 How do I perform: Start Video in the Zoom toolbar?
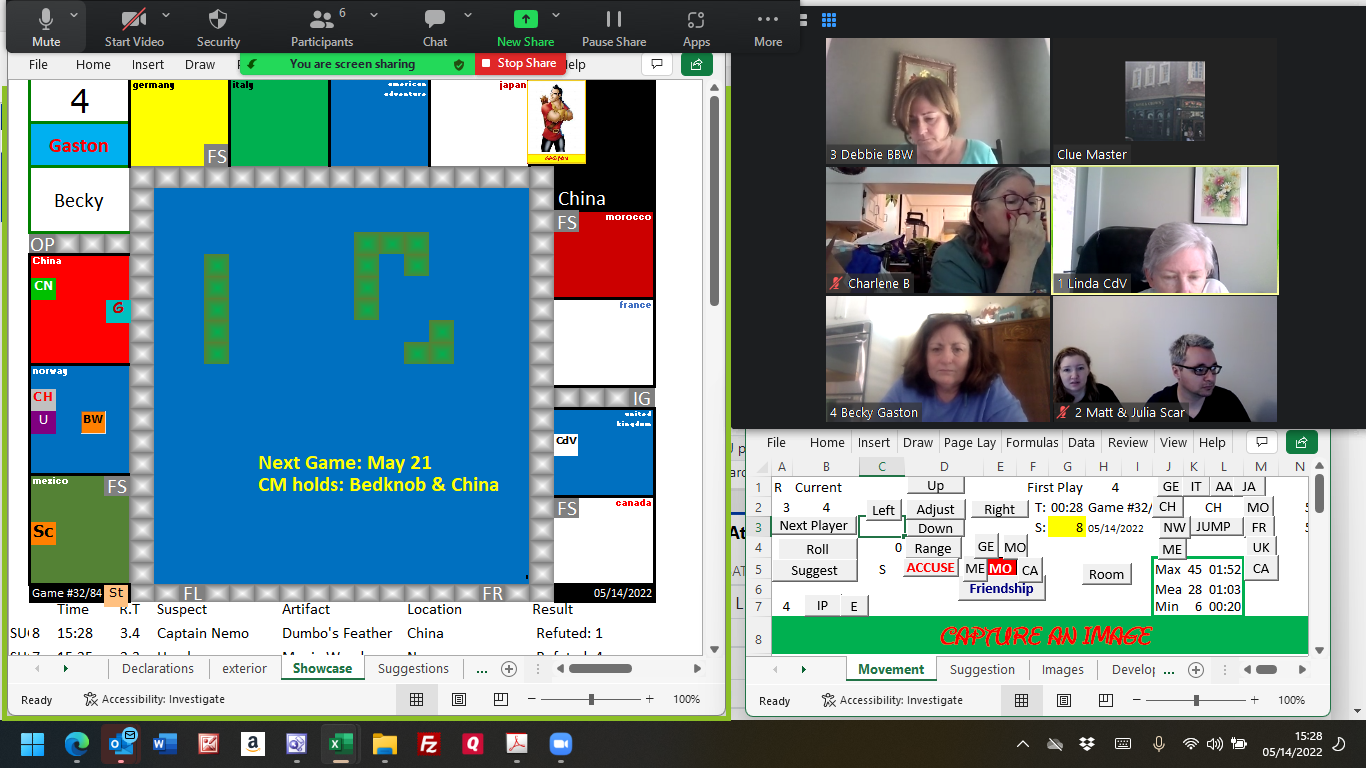coord(134,28)
